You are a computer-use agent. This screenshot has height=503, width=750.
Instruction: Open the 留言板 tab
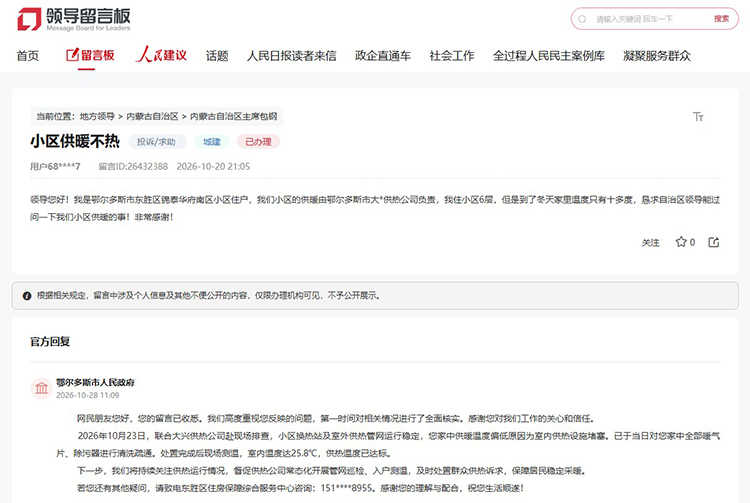pyautogui.click(x=90, y=55)
